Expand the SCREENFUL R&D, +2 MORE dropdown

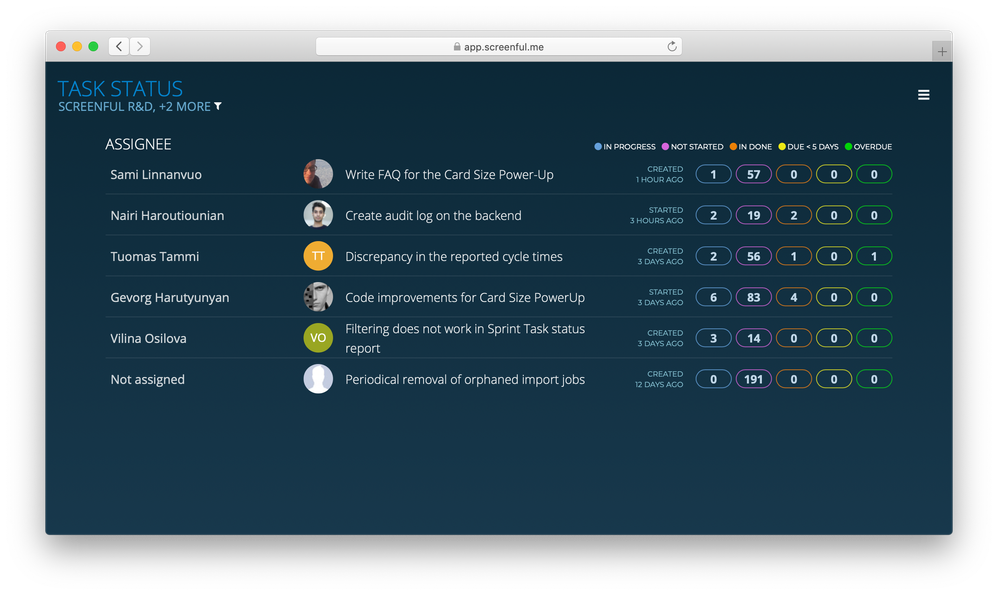tap(140, 106)
